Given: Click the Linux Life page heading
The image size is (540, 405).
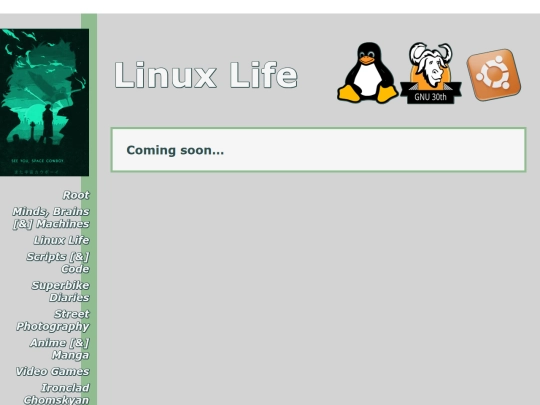Looking at the screenshot, I should click(x=206, y=75).
